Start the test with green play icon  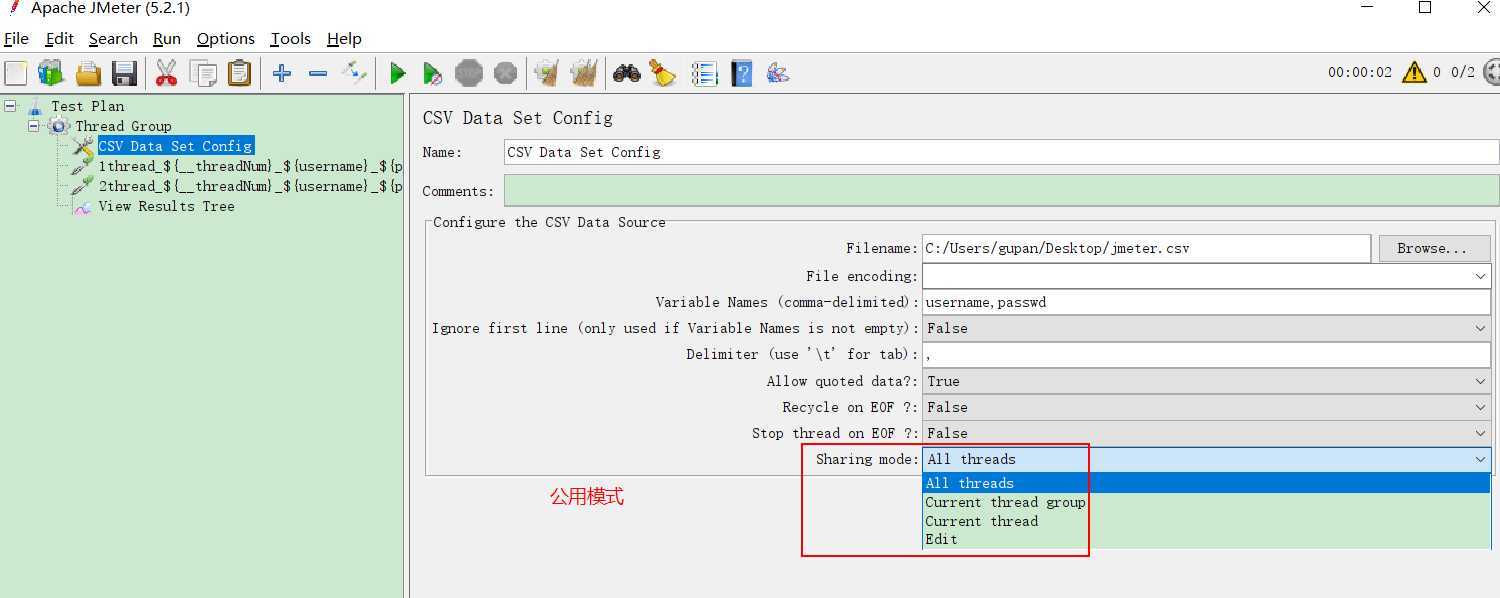397,73
